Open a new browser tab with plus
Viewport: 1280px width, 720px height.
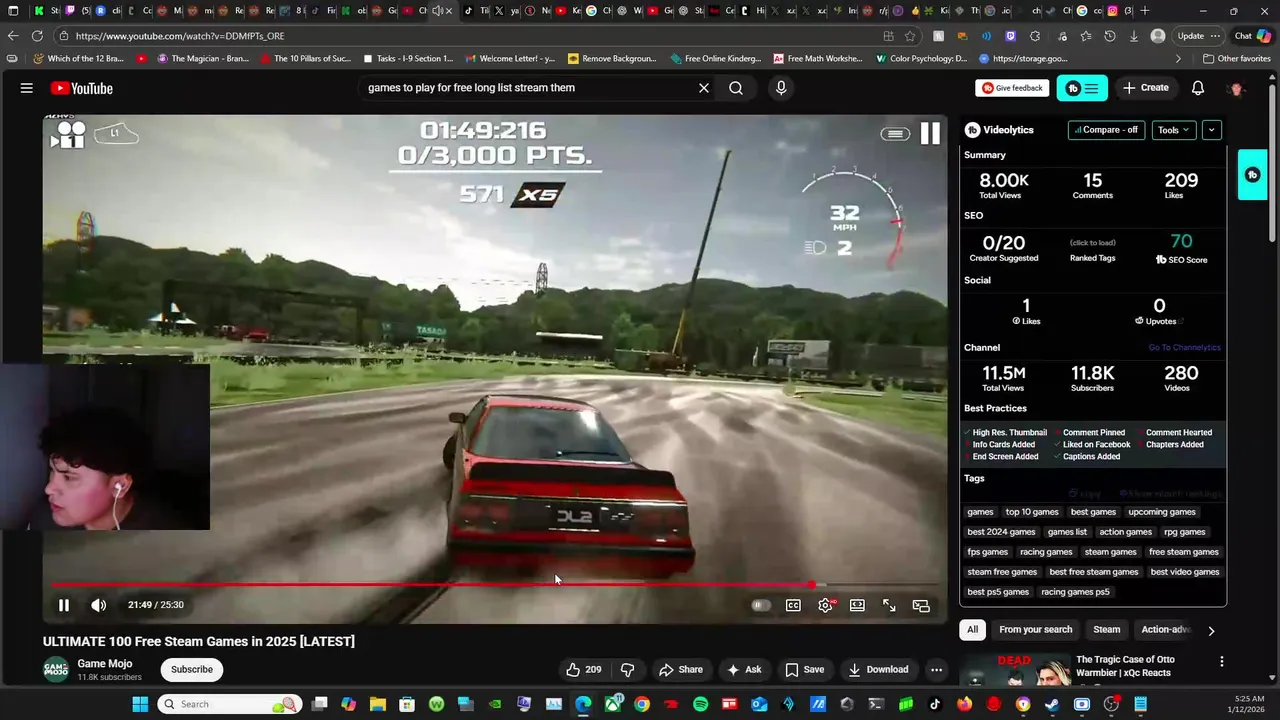pyautogui.click(x=1145, y=11)
